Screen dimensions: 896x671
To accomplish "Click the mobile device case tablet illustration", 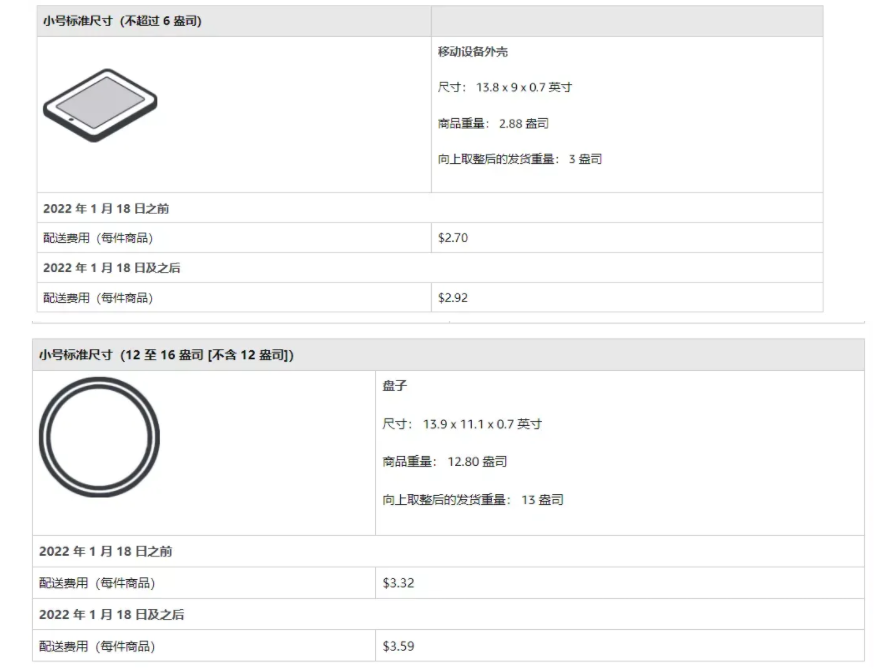I will click(100, 105).
